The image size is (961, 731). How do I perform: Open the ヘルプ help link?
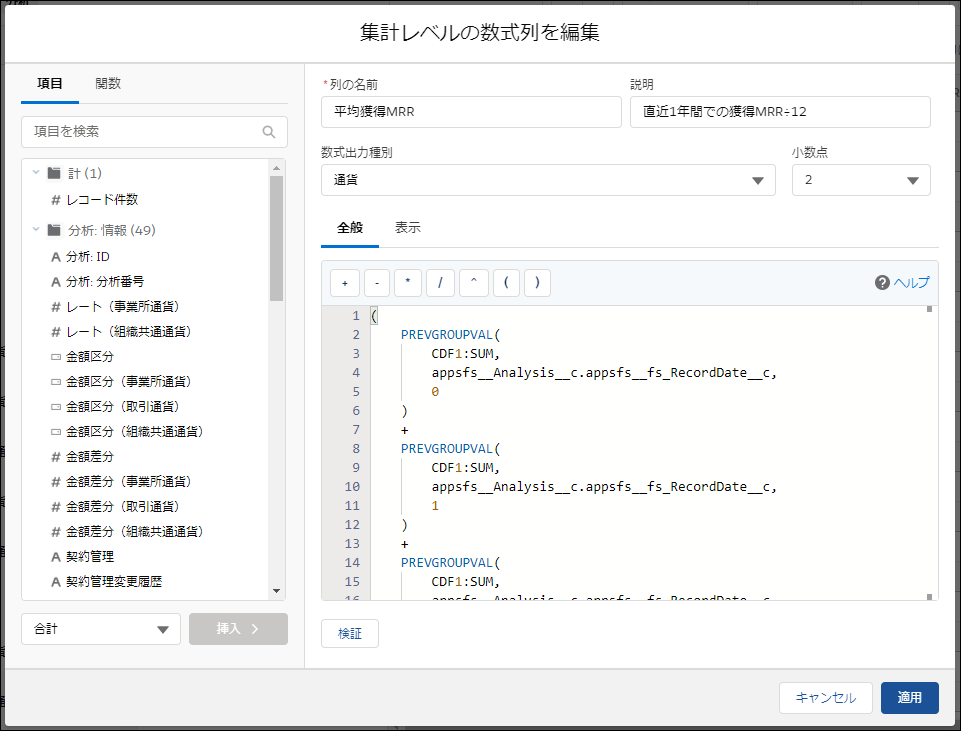coord(902,283)
